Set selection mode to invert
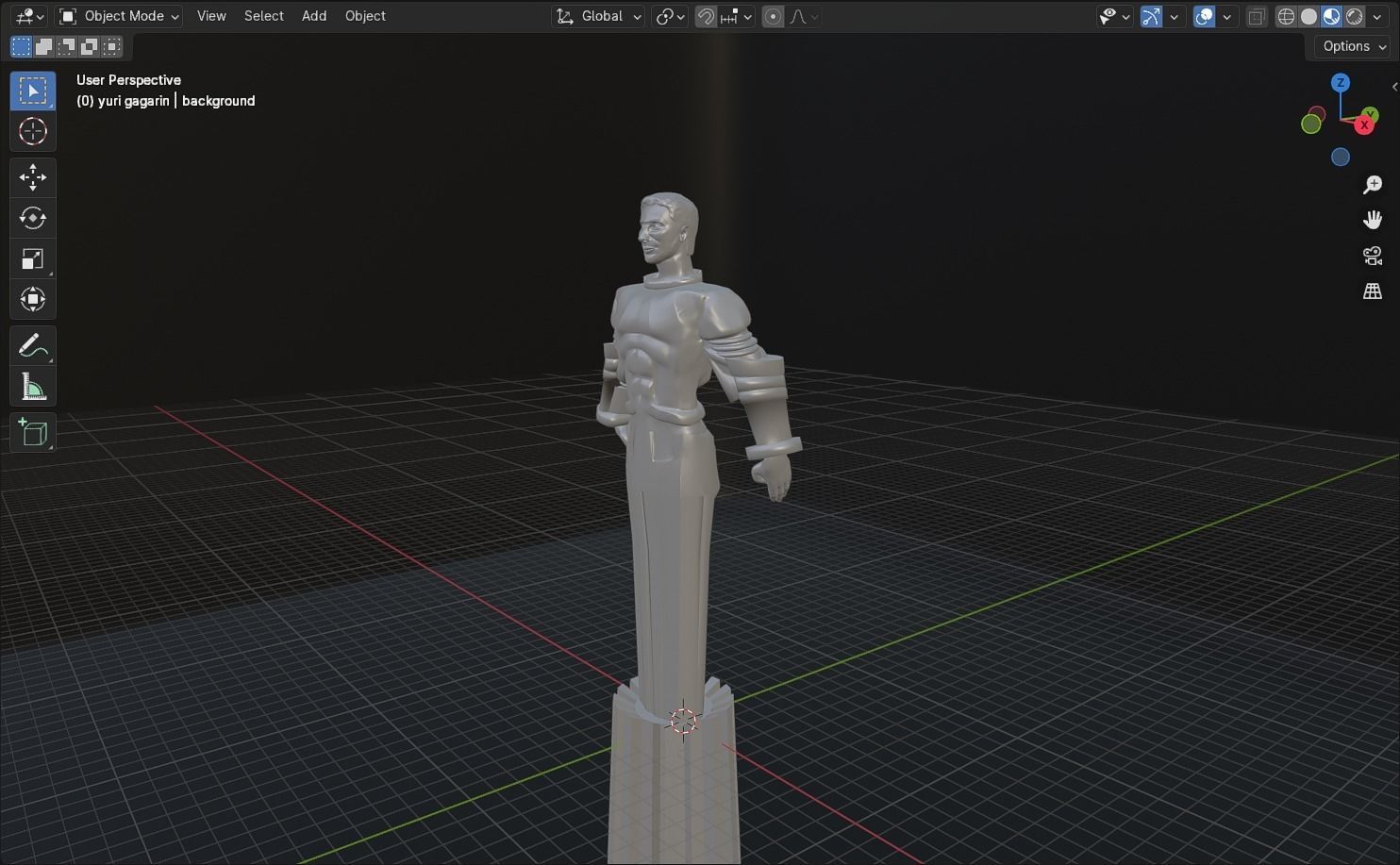Image resolution: width=1400 pixels, height=865 pixels. (x=89, y=46)
